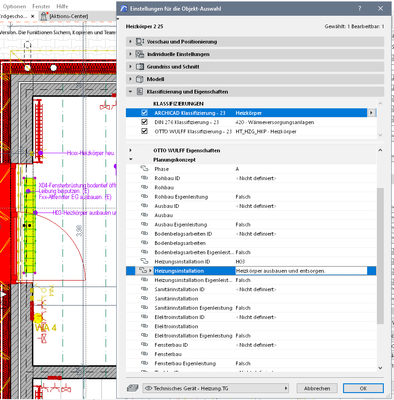Click link icon of Sanitärinstallation ID row

144,289
